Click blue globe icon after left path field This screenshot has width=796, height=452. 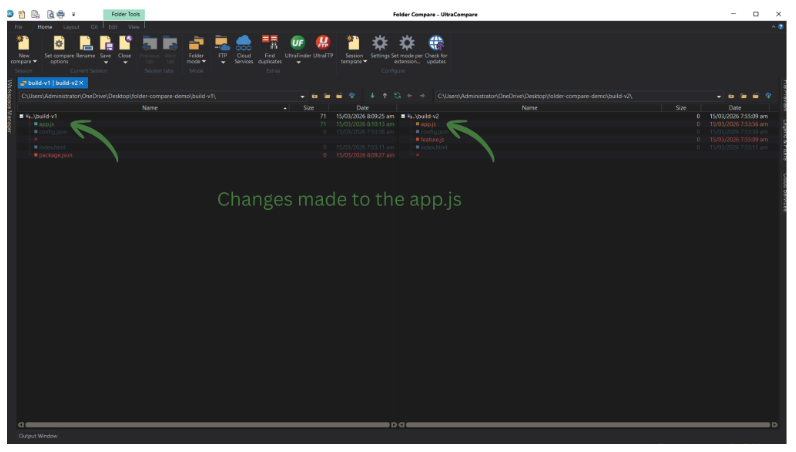coord(352,95)
